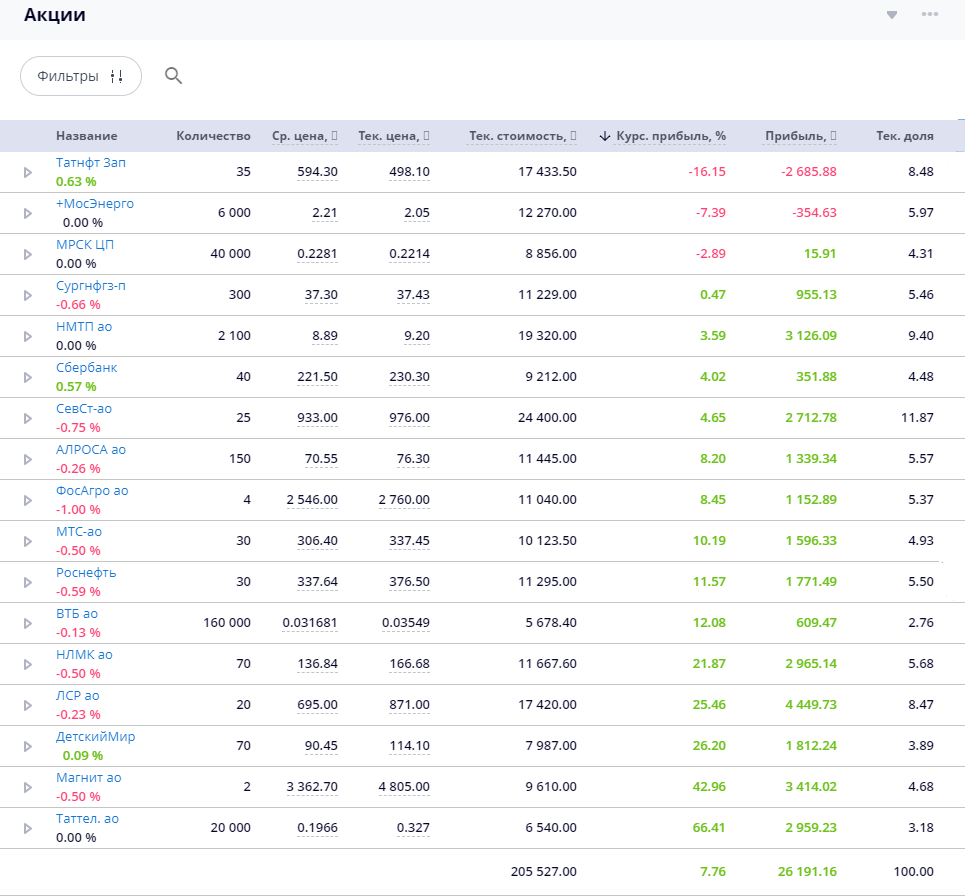Click total profit 26 191.16
Screen dimensions: 965x896
(x=807, y=872)
